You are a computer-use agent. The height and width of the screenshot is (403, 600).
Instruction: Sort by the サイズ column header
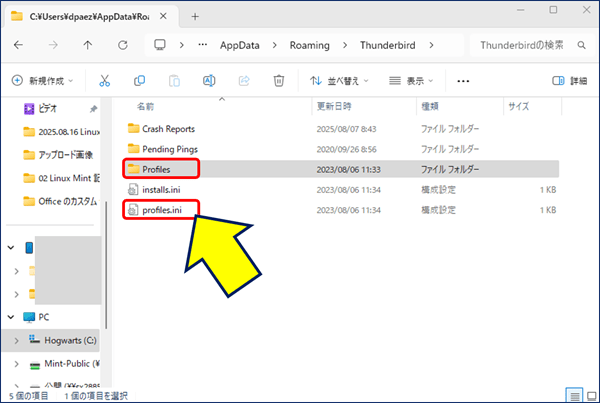tap(518, 106)
